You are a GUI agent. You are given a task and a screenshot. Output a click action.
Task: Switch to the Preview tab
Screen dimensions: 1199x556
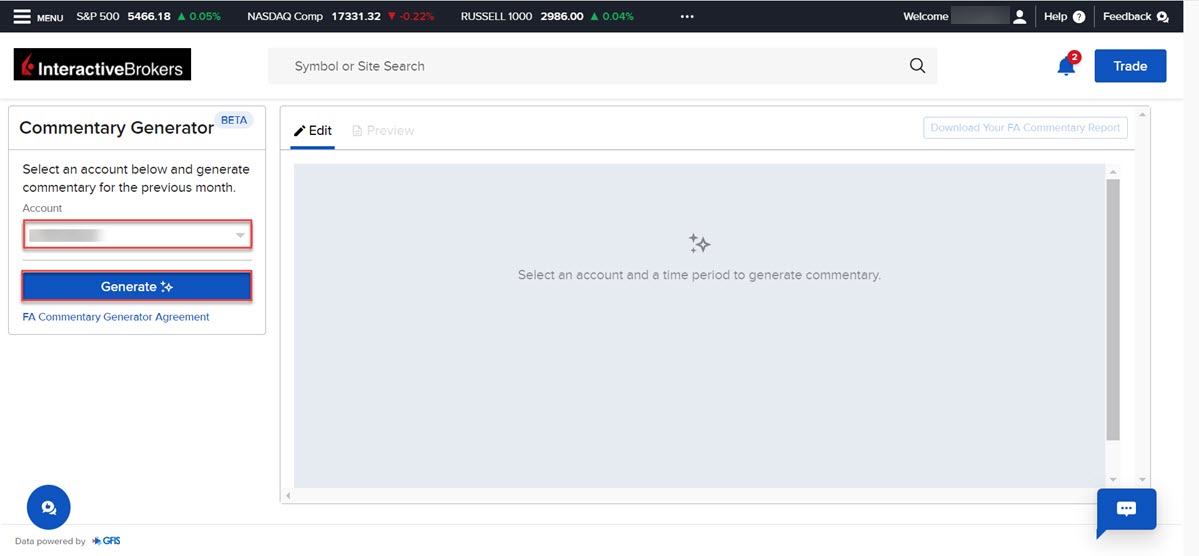click(x=383, y=131)
